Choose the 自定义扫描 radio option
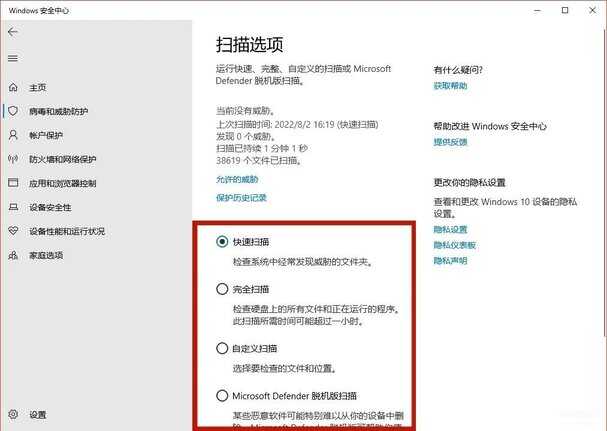Image resolution: width=607 pixels, height=431 pixels. [222, 348]
